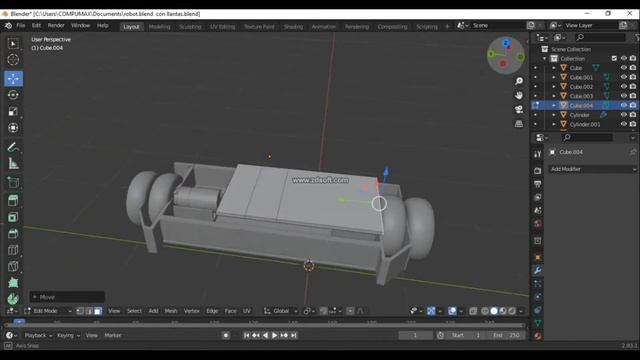
Task: Enable edge select mode
Action: [89, 311]
